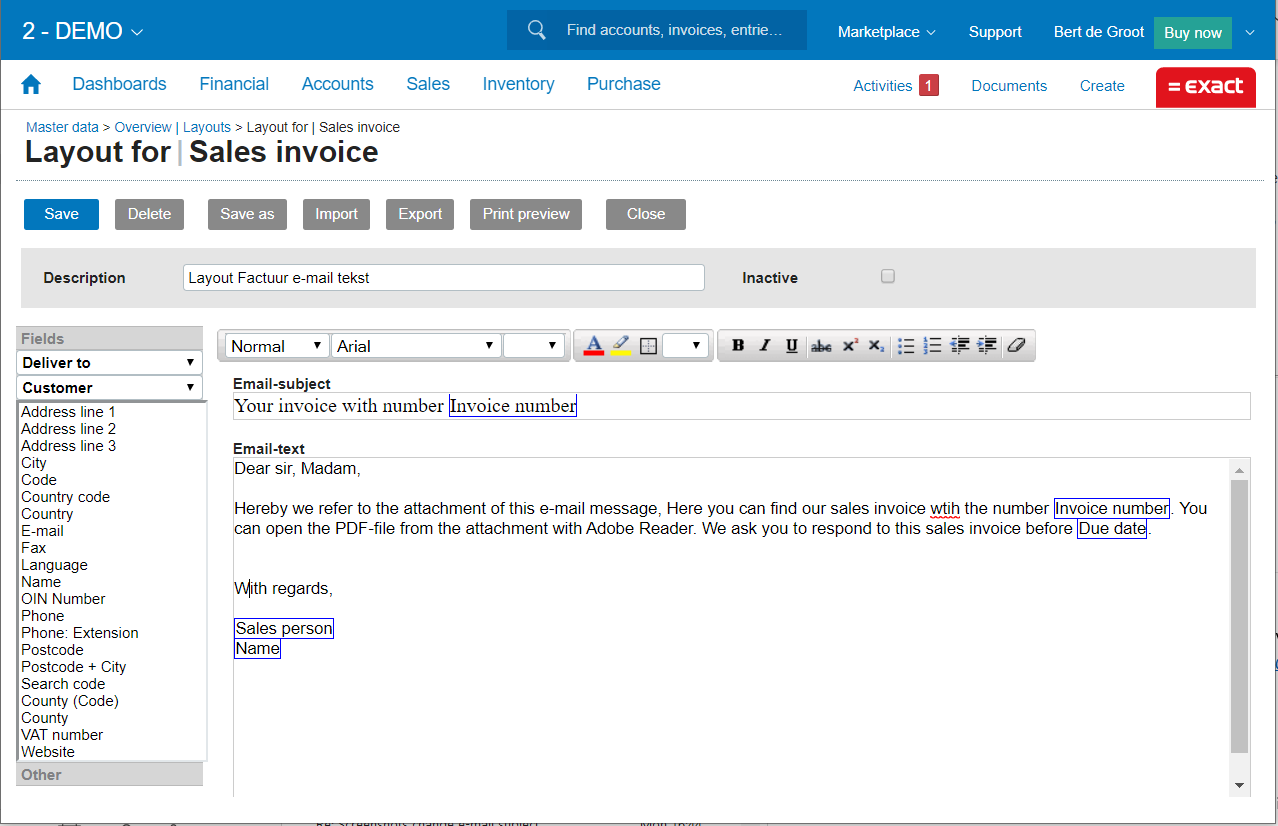Screen dimensions: 1278x826
Task: Insert a bulleted list
Action: point(906,346)
